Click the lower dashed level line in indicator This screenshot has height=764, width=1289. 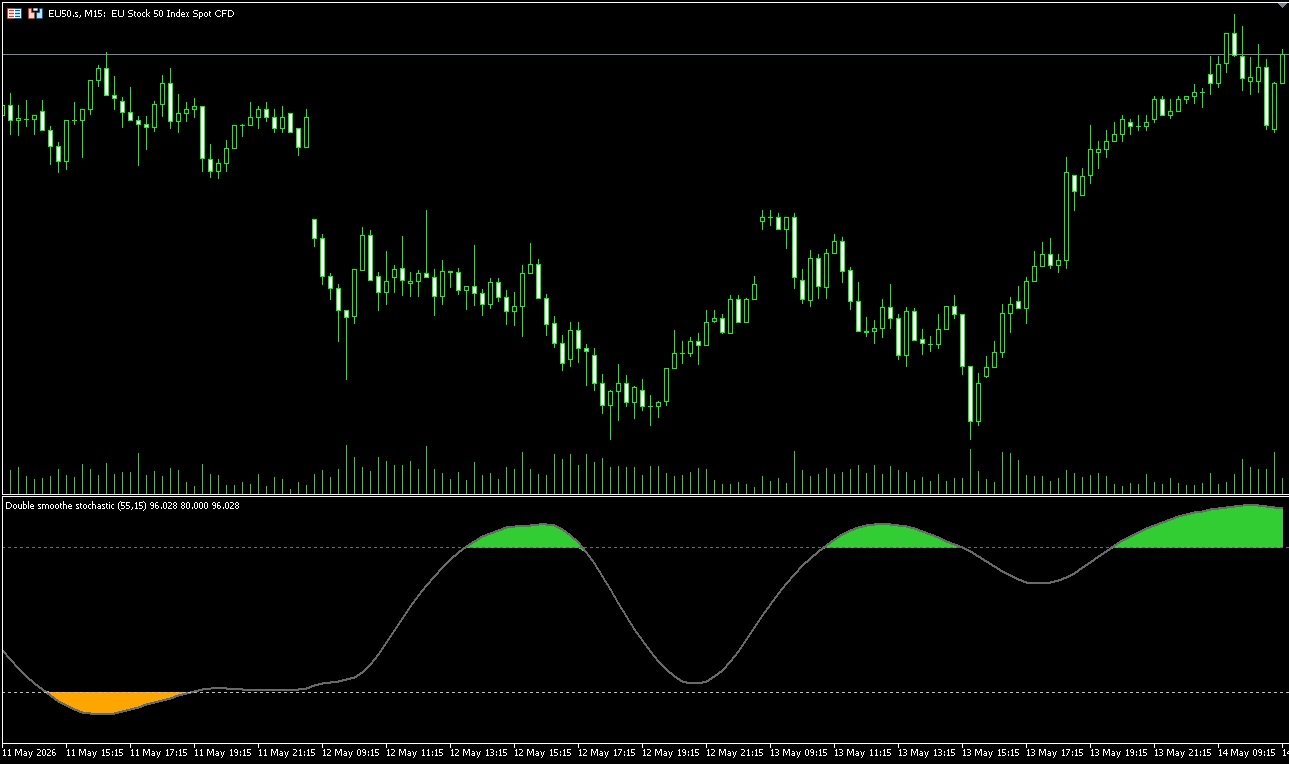click(644, 692)
